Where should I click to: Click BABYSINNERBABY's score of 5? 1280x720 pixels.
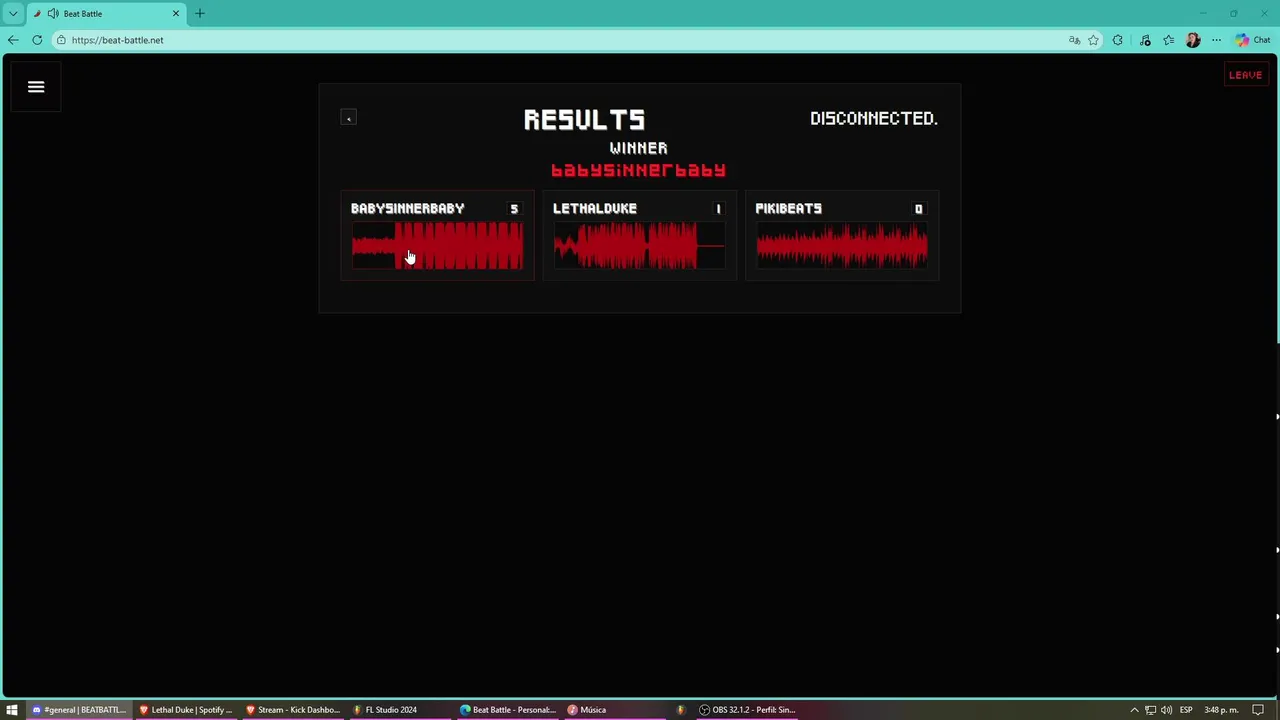(x=514, y=208)
